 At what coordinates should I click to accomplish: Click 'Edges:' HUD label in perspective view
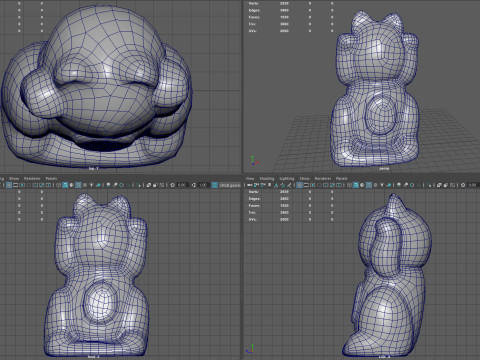click(254, 10)
